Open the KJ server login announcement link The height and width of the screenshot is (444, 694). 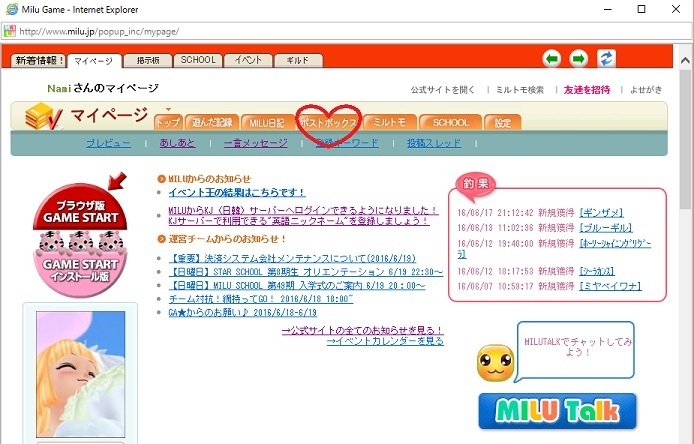click(303, 216)
